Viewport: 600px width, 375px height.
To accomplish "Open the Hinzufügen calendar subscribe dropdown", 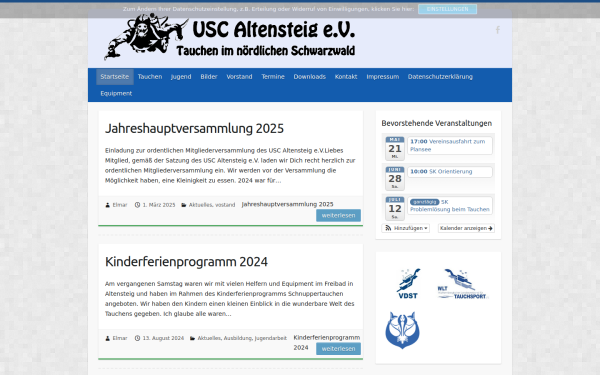I will click(x=406, y=228).
